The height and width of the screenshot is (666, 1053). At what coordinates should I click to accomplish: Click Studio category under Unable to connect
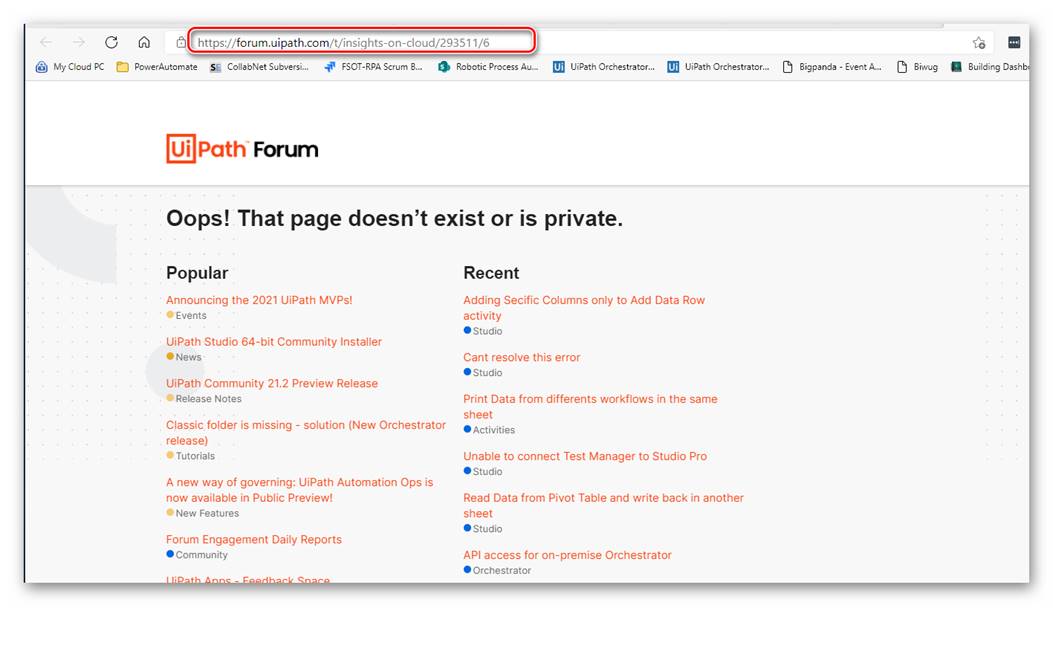coord(483,471)
